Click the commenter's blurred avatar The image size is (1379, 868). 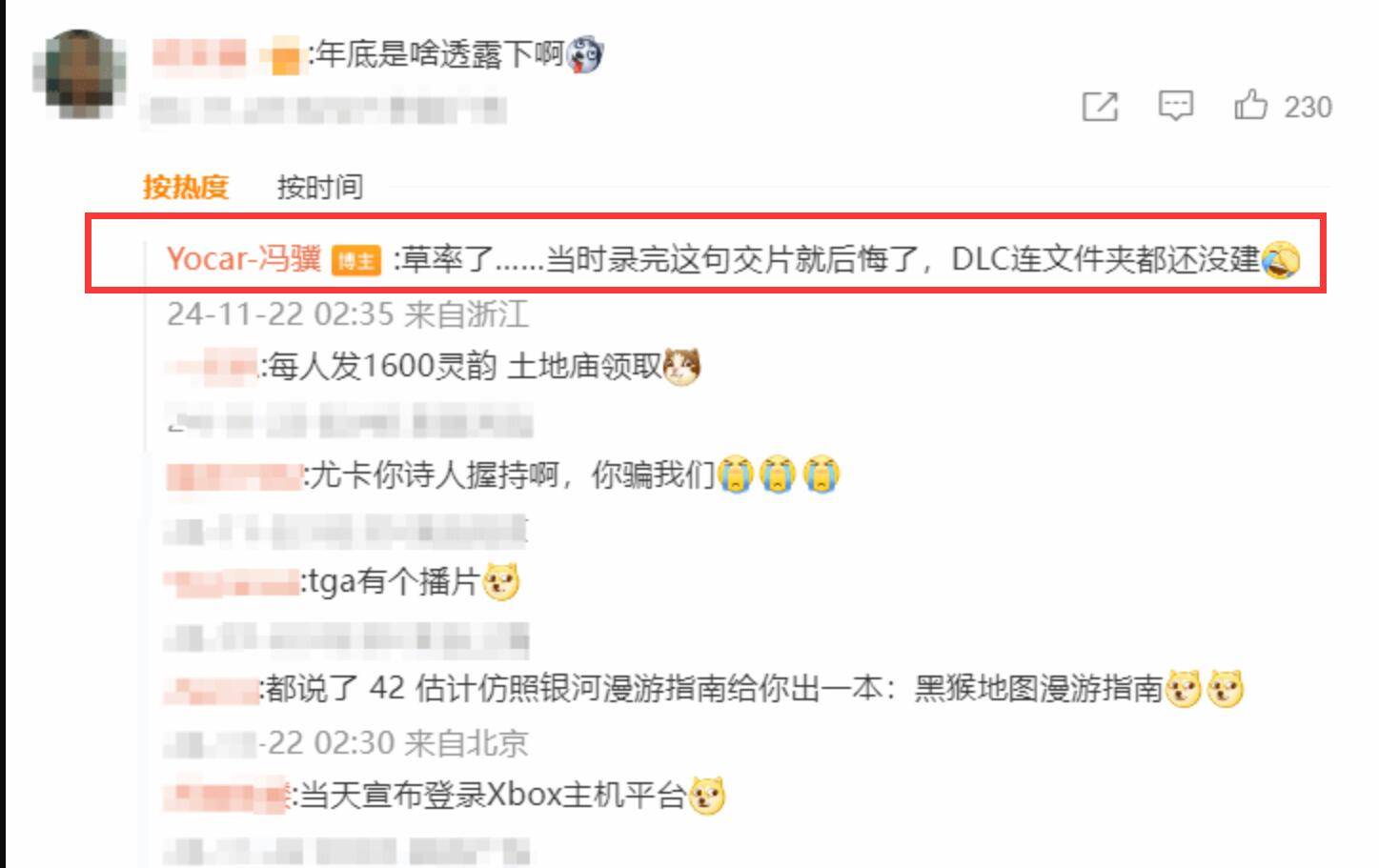click(x=79, y=74)
